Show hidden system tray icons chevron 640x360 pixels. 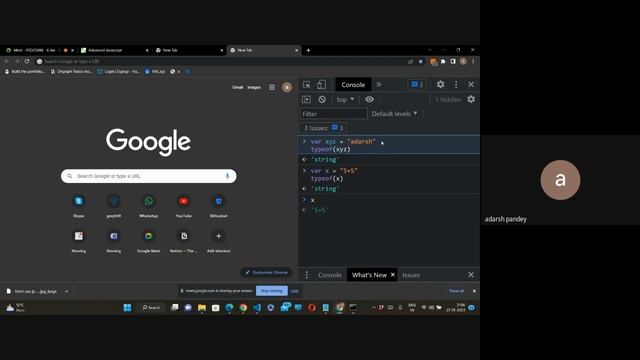(x=373, y=308)
